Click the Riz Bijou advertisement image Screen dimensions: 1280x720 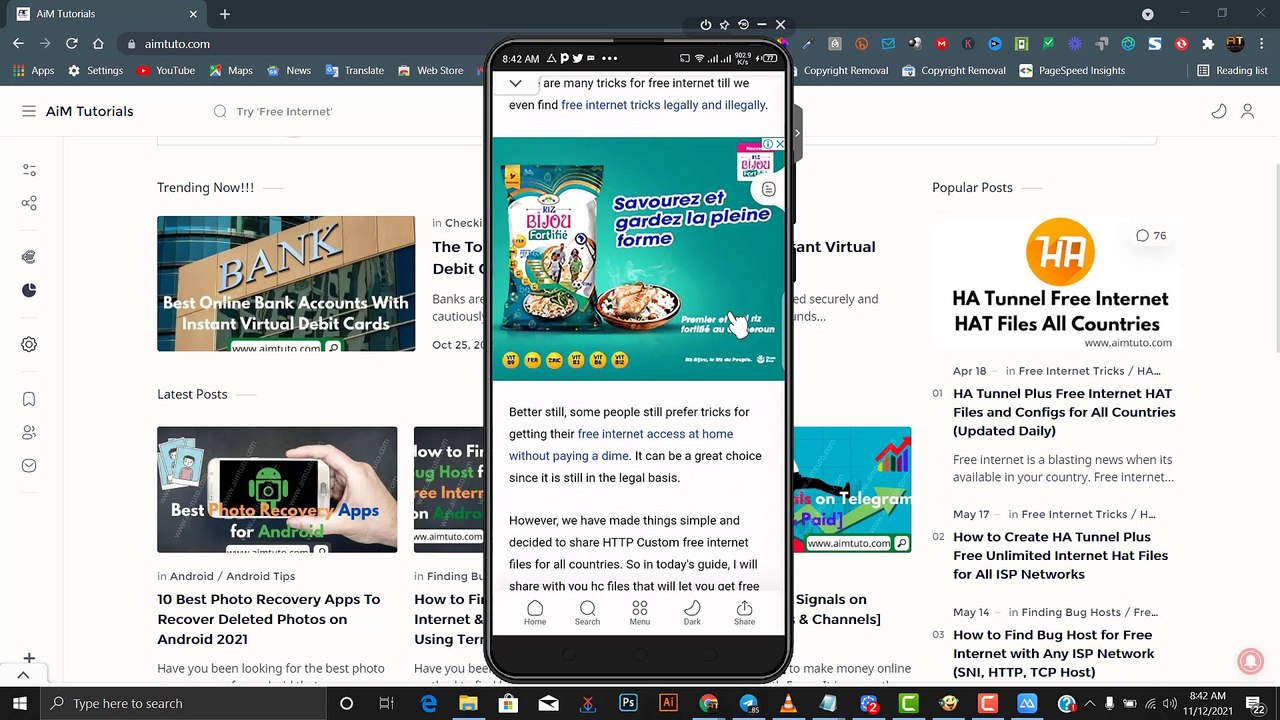tap(638, 259)
